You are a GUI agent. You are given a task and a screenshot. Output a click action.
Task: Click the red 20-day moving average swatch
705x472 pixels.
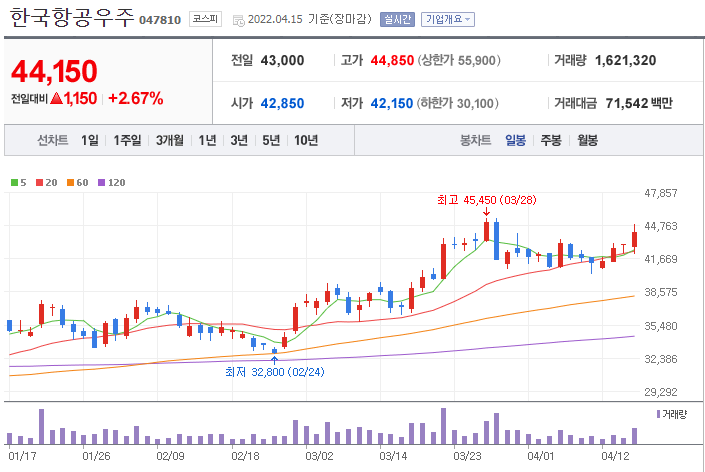pyautogui.click(x=40, y=183)
